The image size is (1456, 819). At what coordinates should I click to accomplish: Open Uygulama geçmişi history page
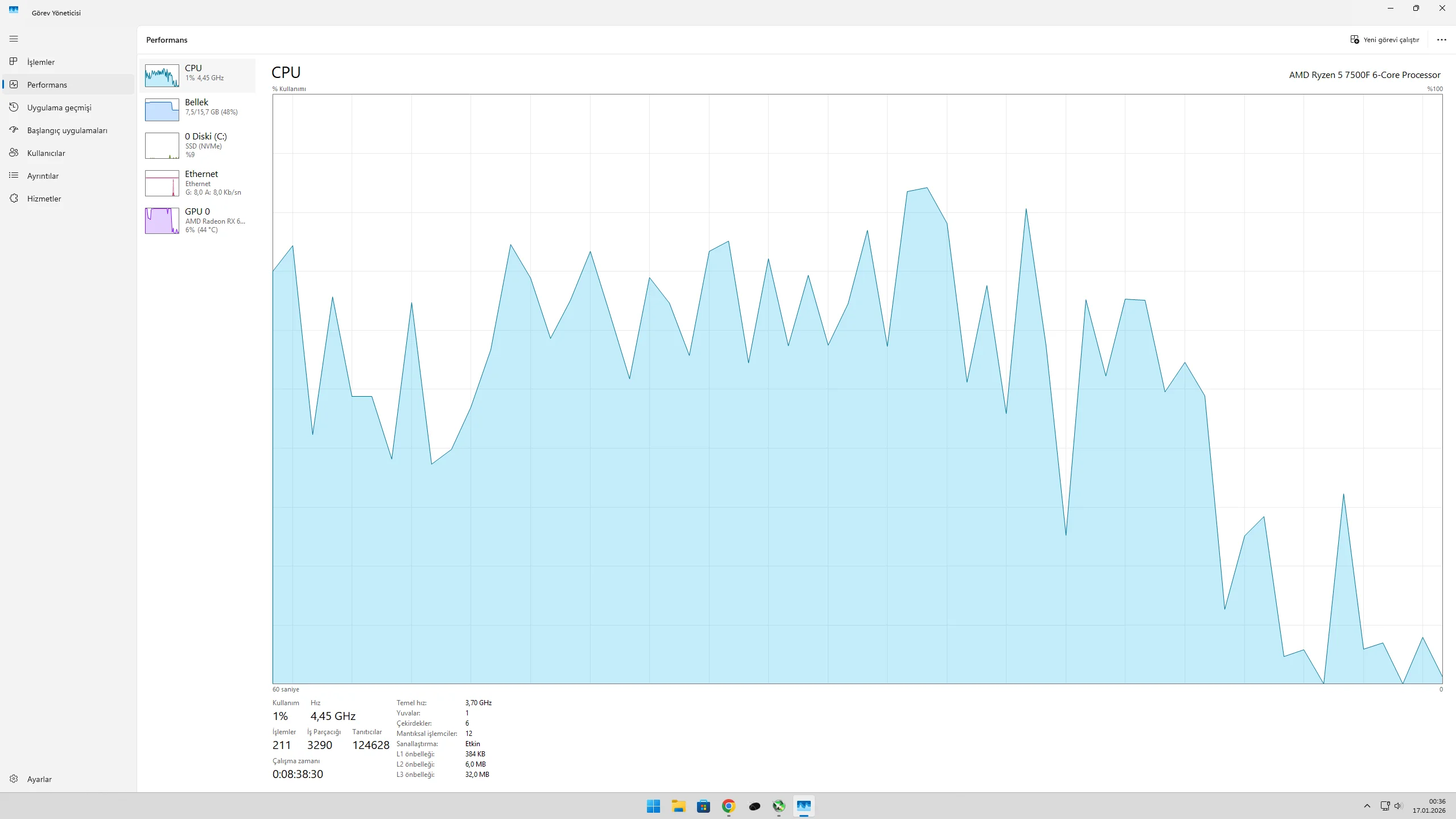[x=59, y=108]
